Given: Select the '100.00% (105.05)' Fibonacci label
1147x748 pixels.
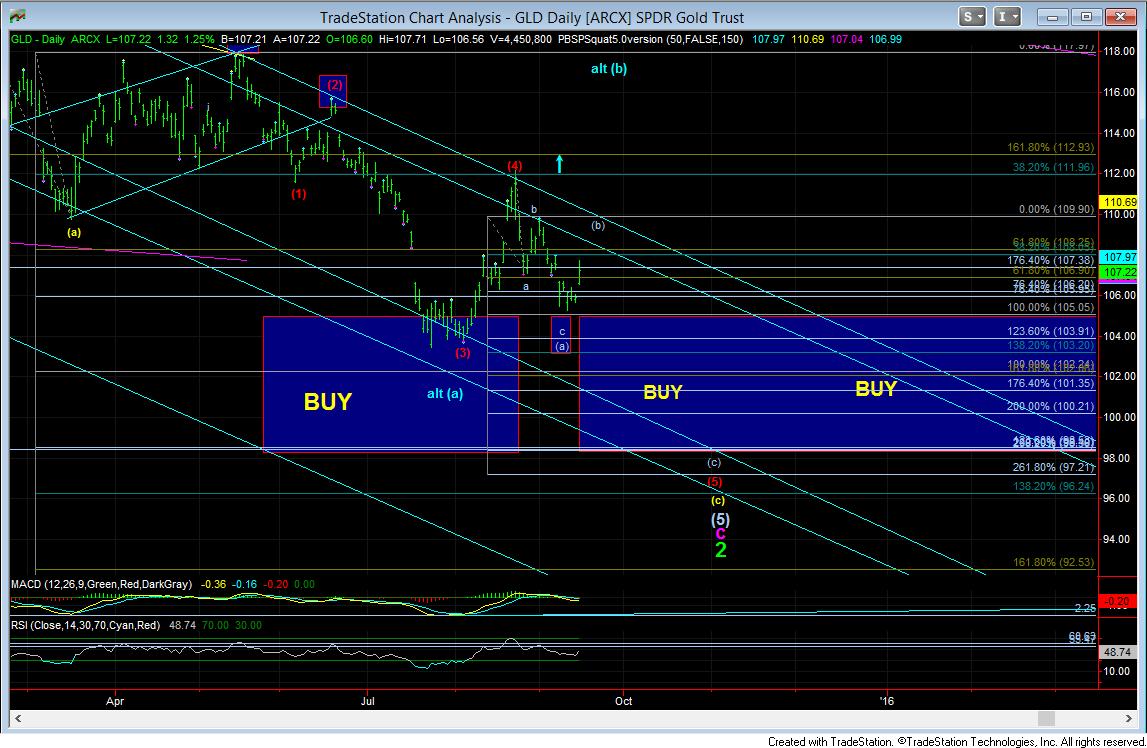Looking at the screenshot, I should pyautogui.click(x=1050, y=308).
